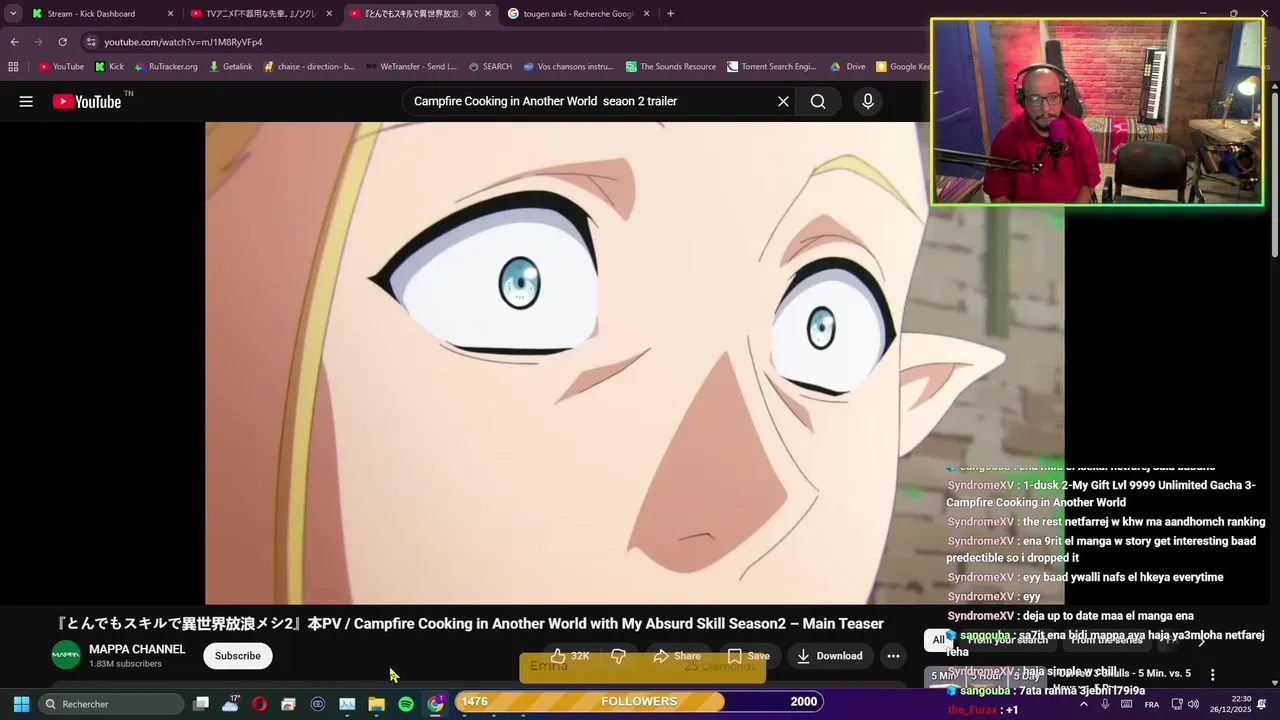Open File Explorer folder icon on taskbar

pos(376,704)
